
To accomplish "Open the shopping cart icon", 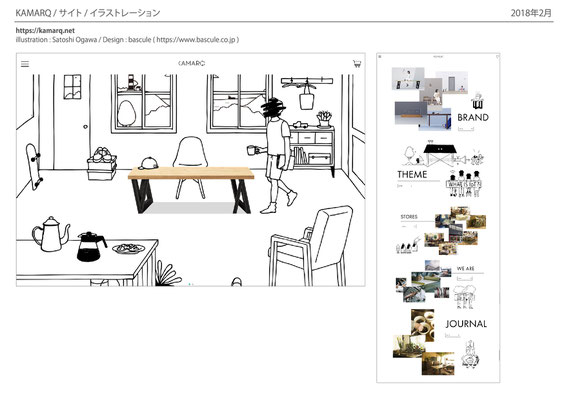I will pos(357,64).
